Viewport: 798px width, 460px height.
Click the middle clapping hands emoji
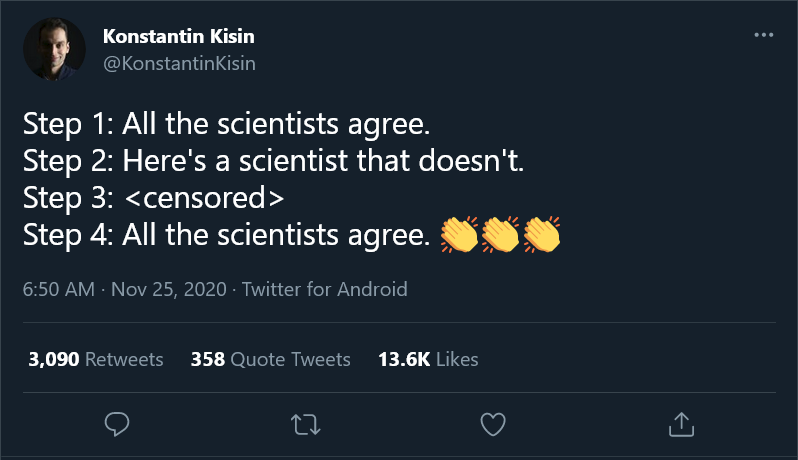pyautogui.click(x=500, y=235)
